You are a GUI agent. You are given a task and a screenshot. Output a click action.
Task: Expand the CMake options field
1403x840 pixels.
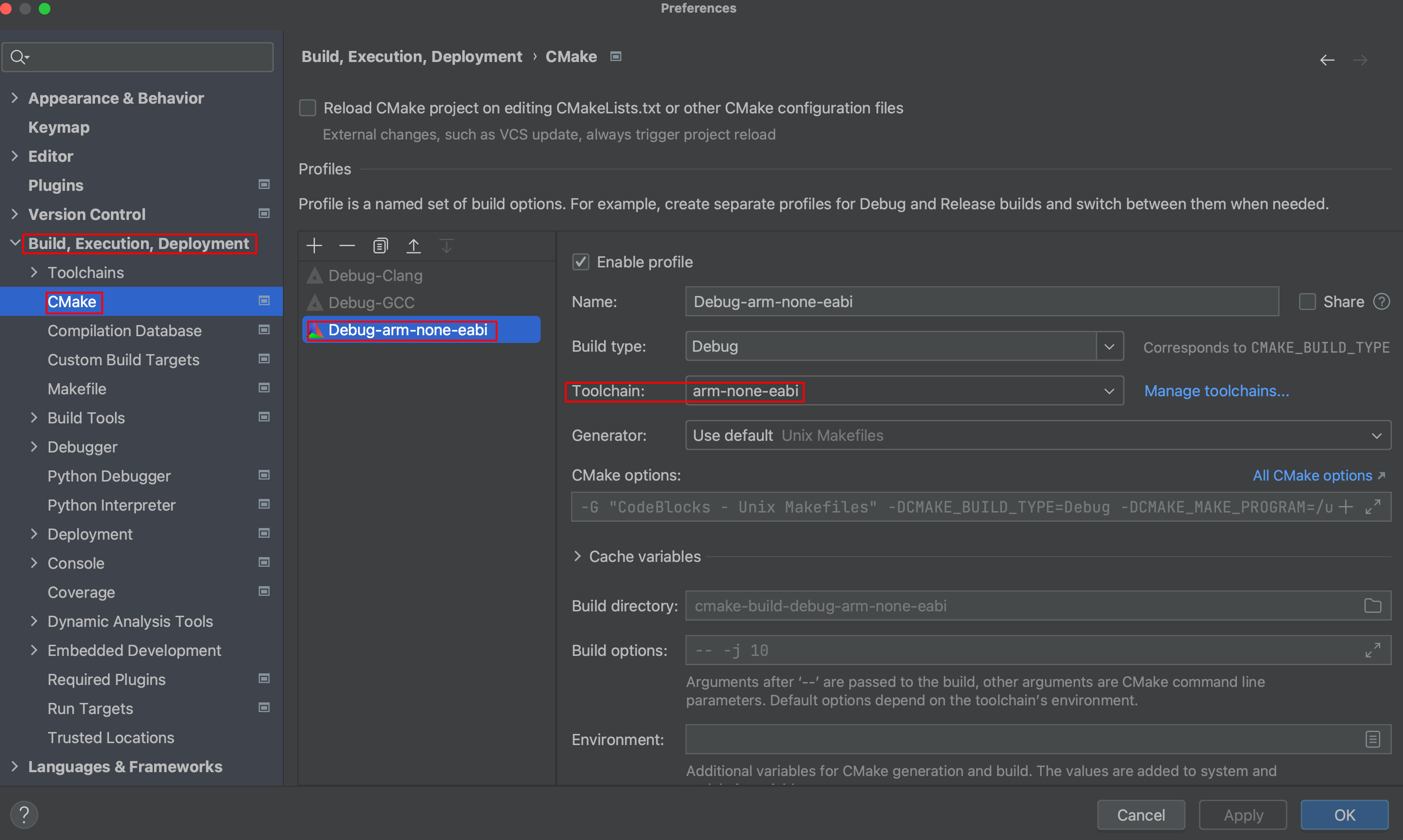(x=1372, y=507)
